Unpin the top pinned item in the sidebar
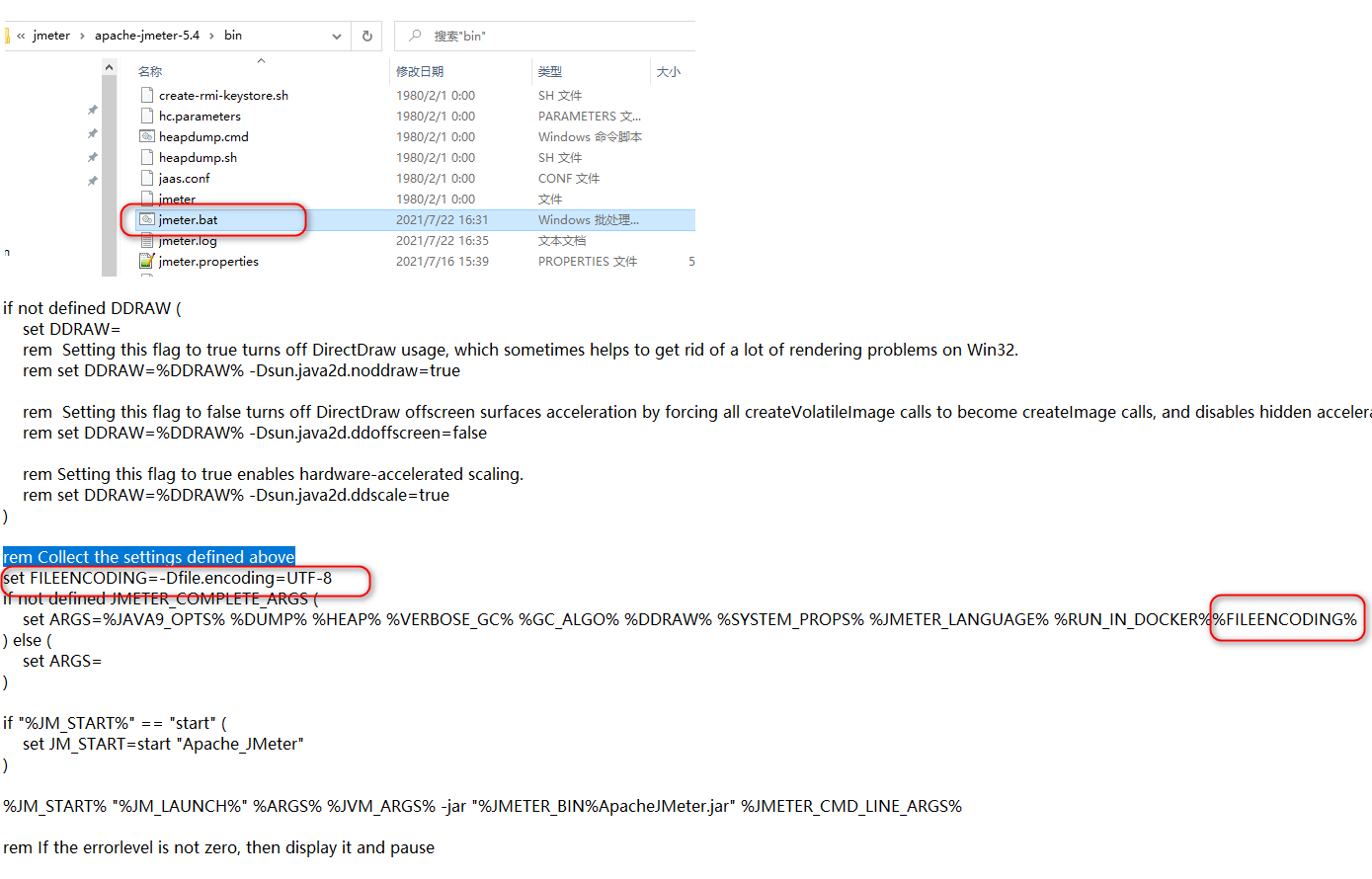The image size is (1372, 879). (x=92, y=111)
